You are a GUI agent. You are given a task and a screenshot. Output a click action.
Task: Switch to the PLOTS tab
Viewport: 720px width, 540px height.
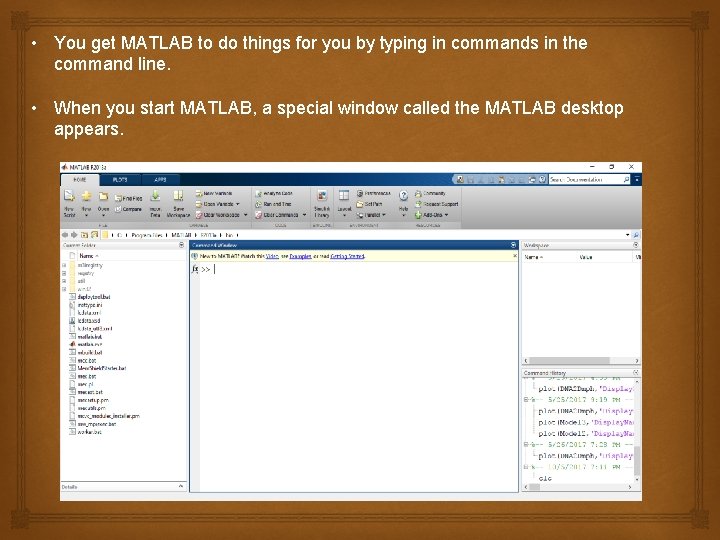tap(120, 180)
